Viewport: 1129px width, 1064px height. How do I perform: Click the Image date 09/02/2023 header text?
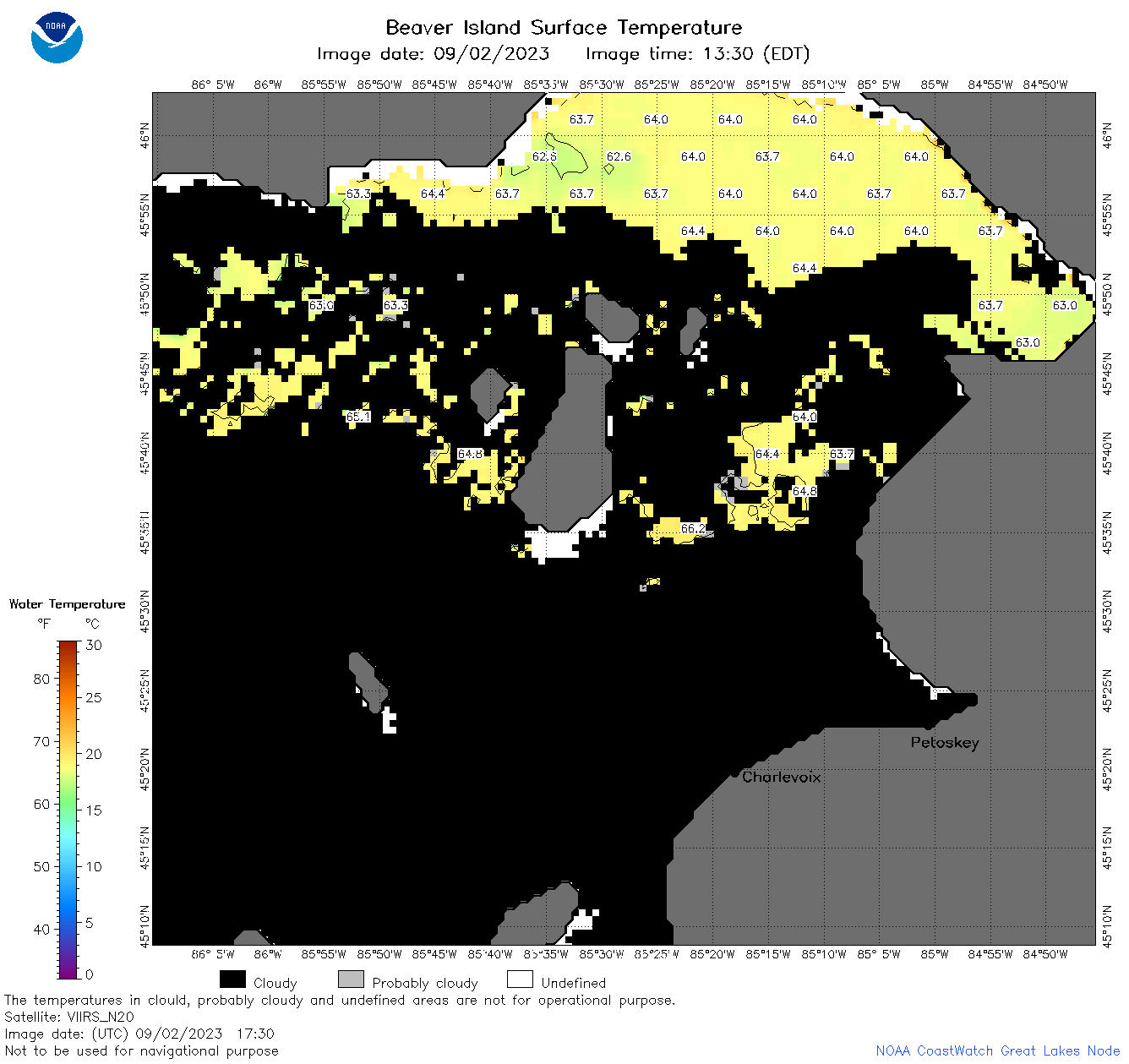(x=433, y=54)
